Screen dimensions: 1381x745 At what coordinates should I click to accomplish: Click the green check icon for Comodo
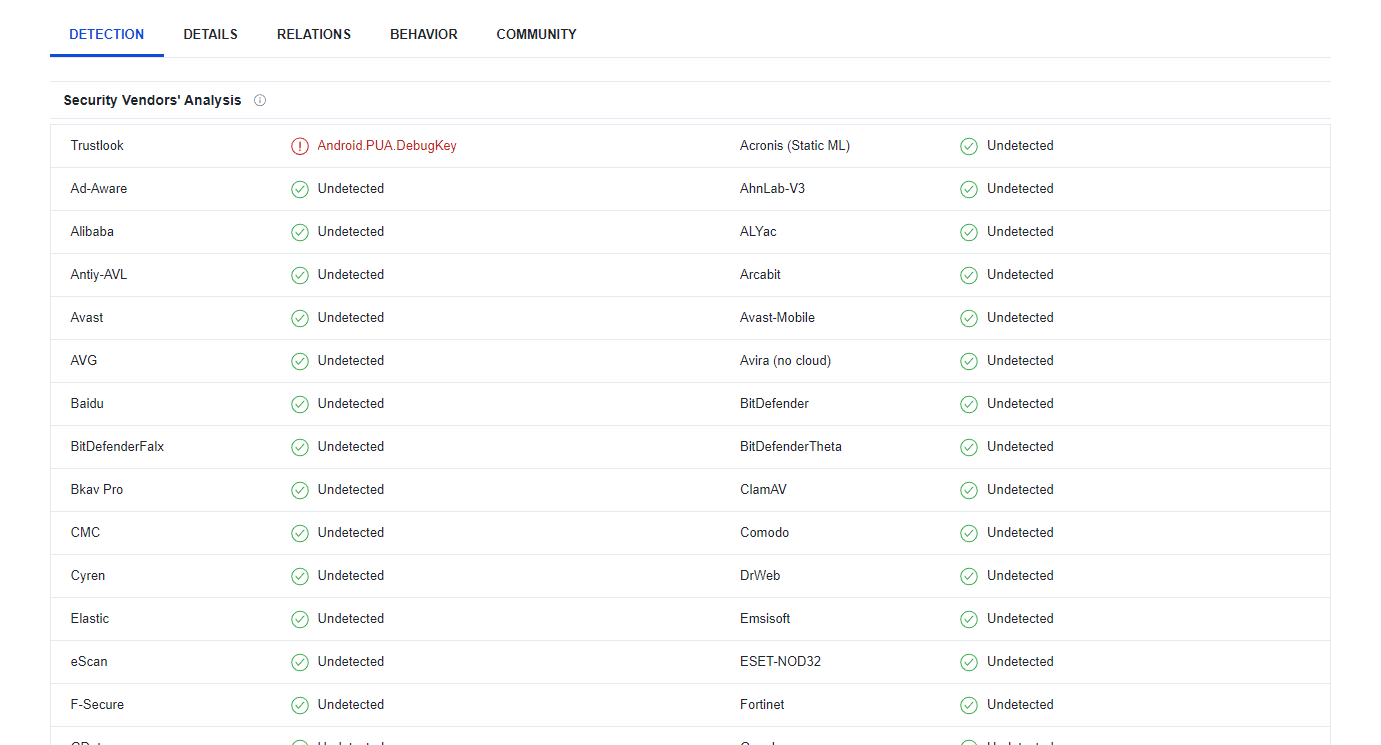point(969,533)
